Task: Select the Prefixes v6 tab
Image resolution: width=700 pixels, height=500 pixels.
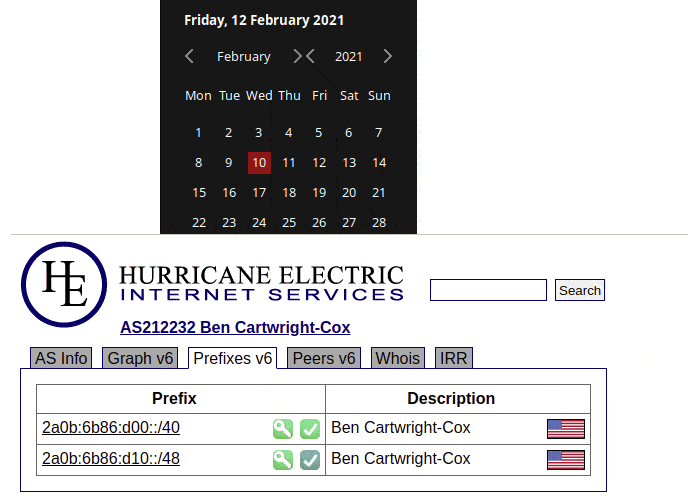Action: click(x=233, y=358)
